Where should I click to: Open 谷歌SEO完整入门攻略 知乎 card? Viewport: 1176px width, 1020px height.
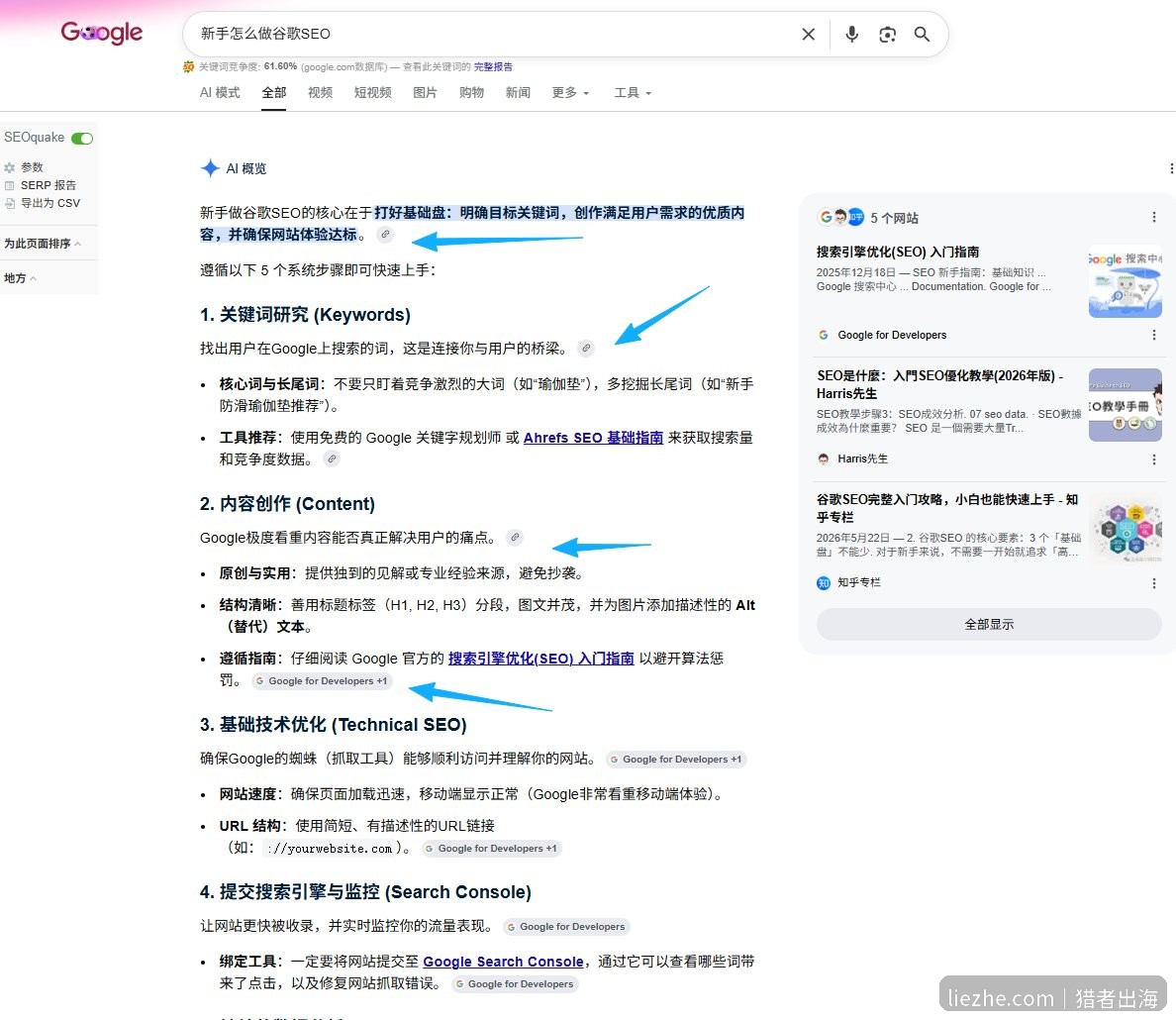947,508
